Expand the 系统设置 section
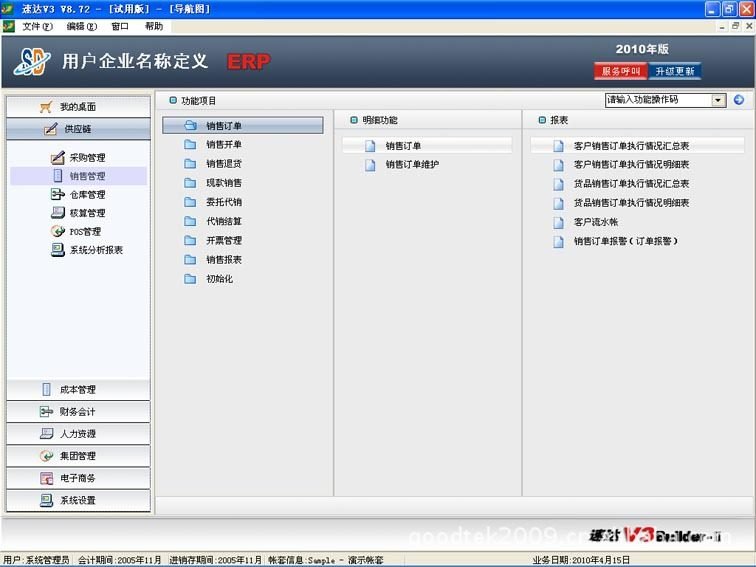 point(78,500)
